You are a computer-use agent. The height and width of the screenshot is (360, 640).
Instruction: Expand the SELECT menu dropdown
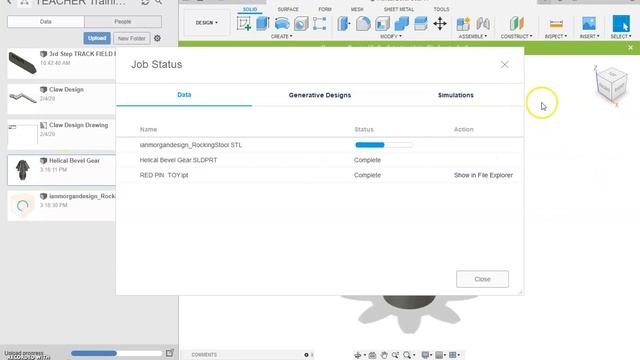621,36
